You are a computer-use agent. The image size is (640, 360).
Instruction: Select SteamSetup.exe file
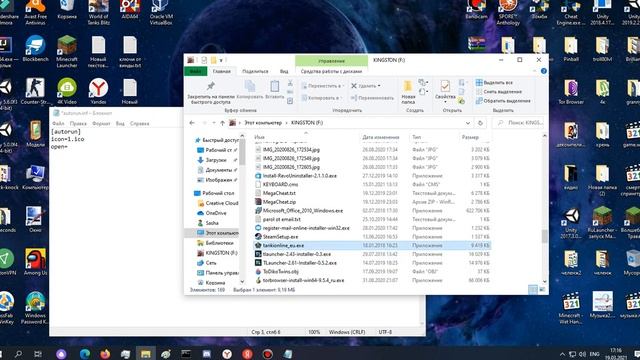coord(280,236)
